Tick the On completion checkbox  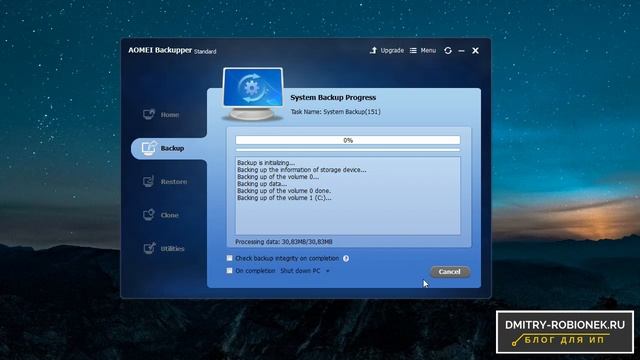pyautogui.click(x=229, y=270)
